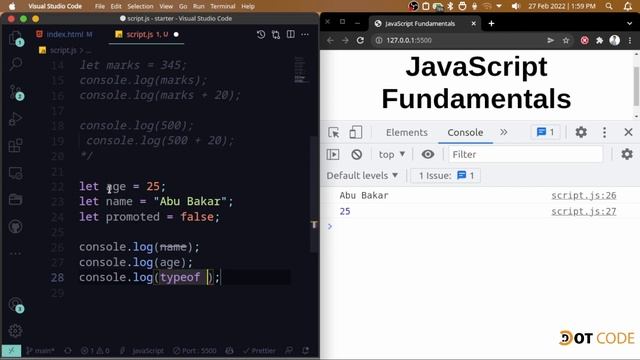Open the problems errors and warnings indicator
This screenshot has height=360, width=640.
tap(95, 351)
